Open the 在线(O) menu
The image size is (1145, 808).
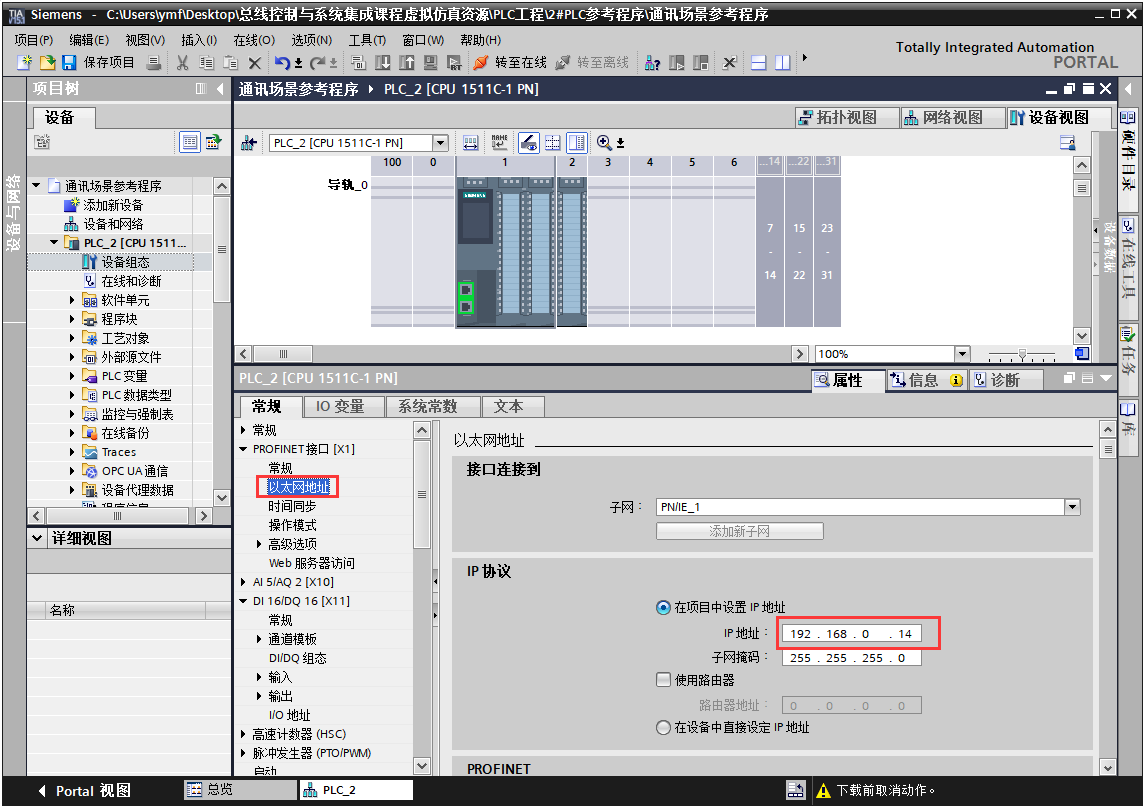tap(254, 40)
